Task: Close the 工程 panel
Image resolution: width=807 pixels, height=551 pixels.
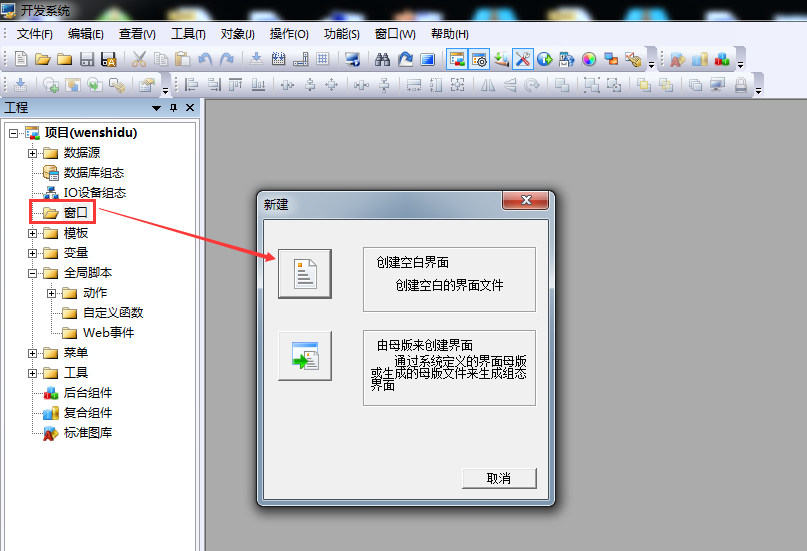Action: pyautogui.click(x=190, y=108)
